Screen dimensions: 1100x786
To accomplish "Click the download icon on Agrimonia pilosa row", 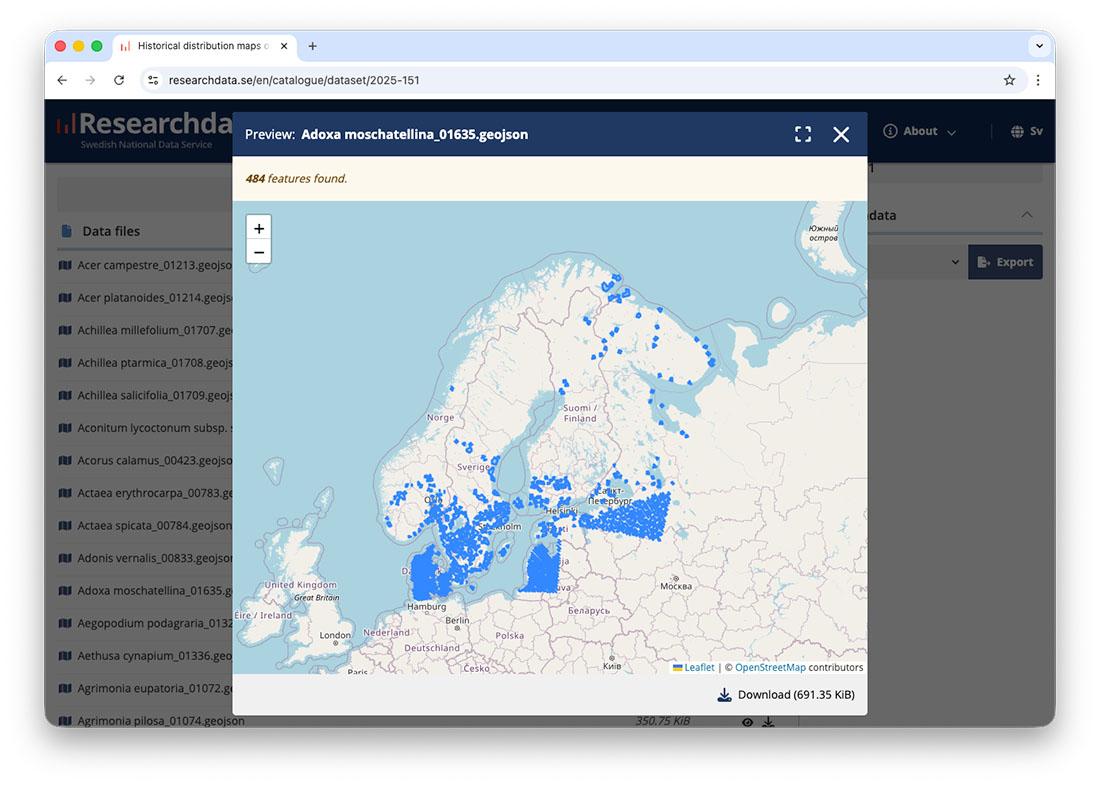I will click(769, 720).
